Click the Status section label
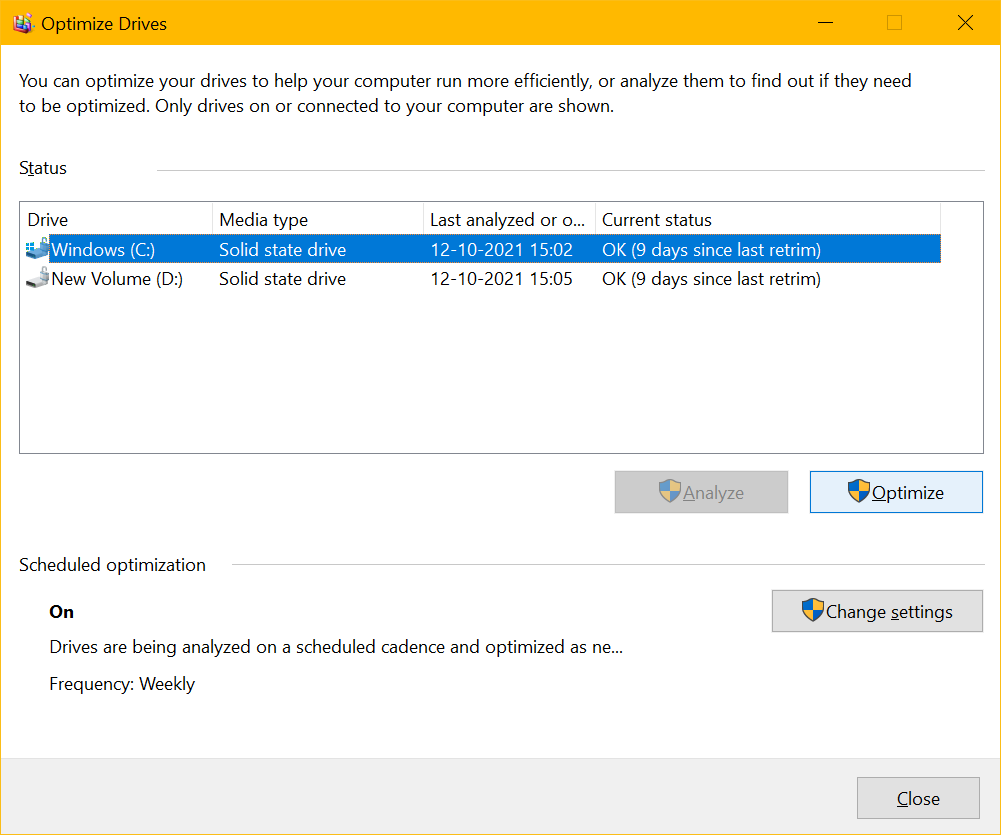 [43, 168]
